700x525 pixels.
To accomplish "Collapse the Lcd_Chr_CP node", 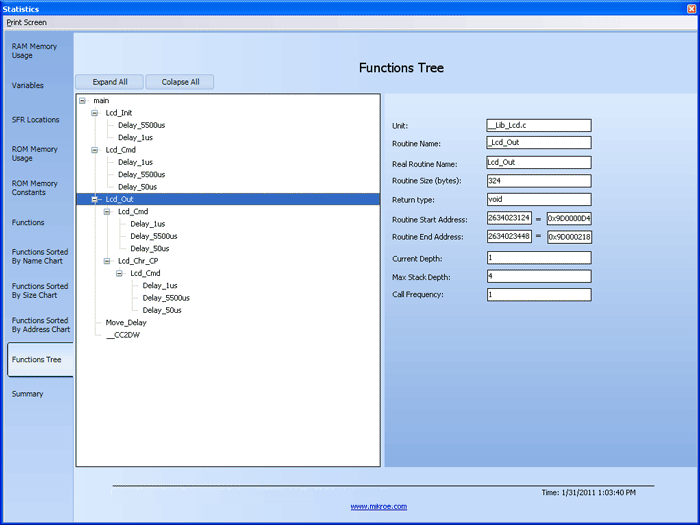I will [x=107, y=261].
